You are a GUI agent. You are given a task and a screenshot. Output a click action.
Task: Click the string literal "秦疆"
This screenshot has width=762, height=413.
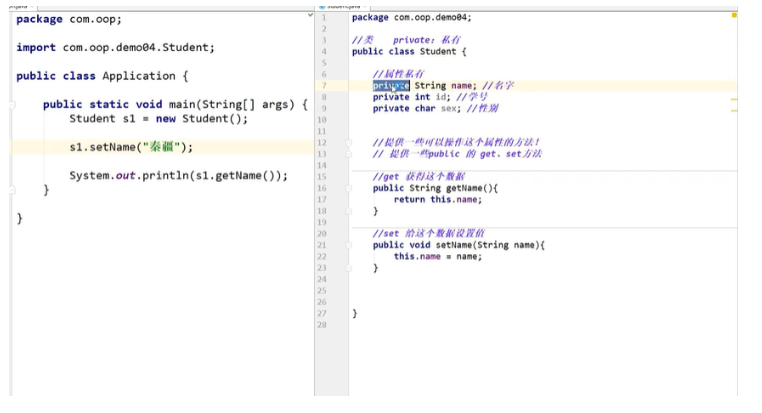(x=161, y=147)
